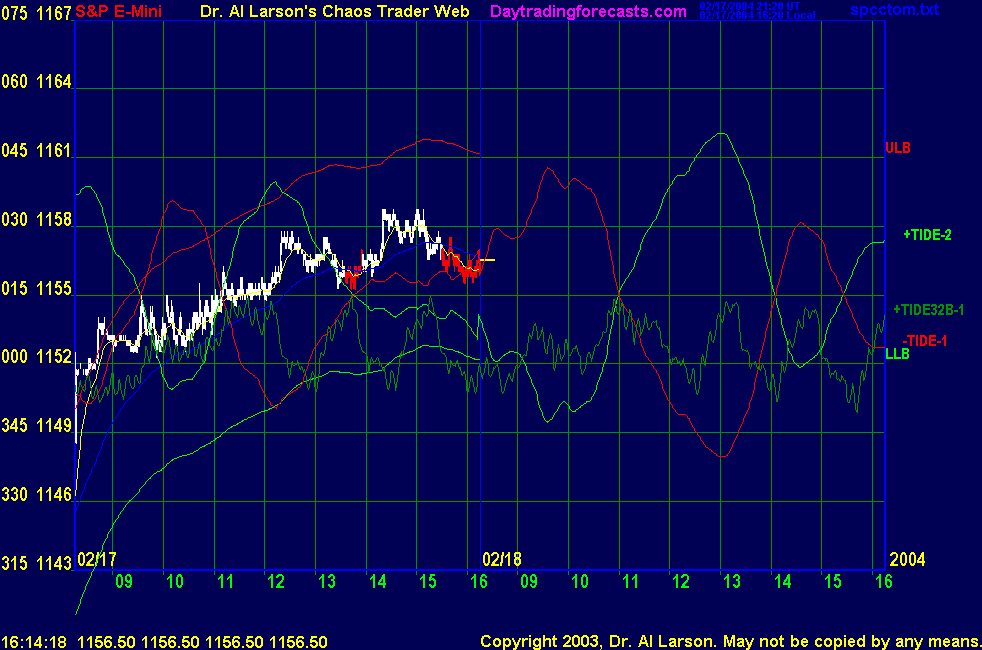Click the 16:14:18 timestamp in status line

[x=35, y=641]
